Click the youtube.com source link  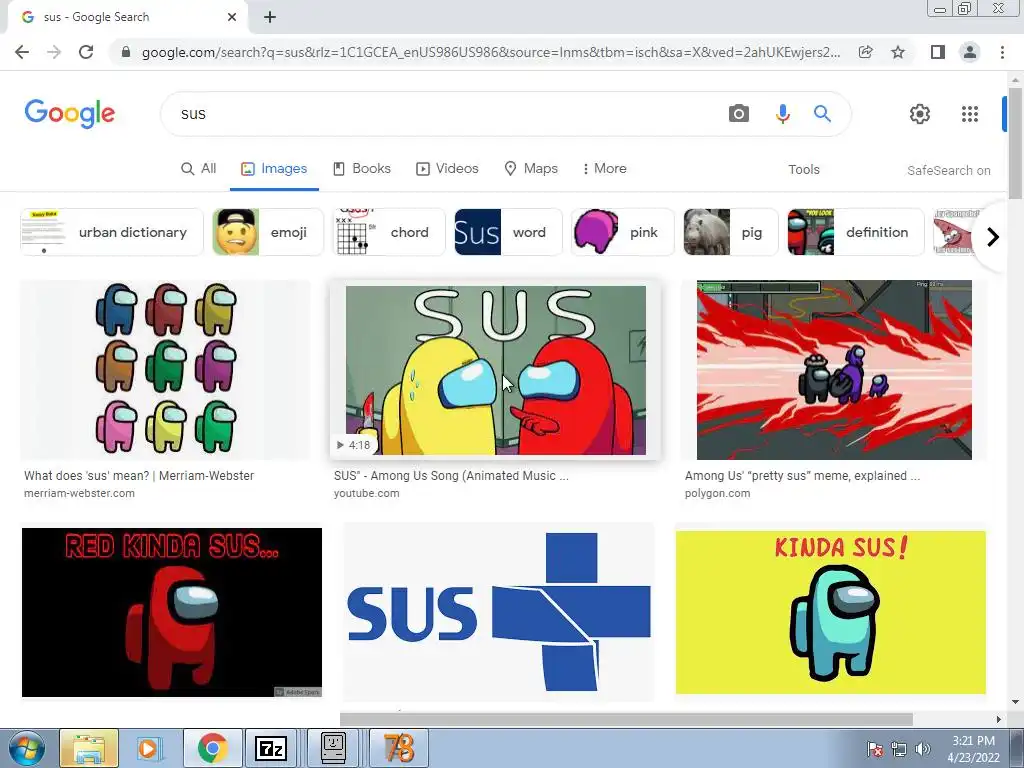coord(366,493)
